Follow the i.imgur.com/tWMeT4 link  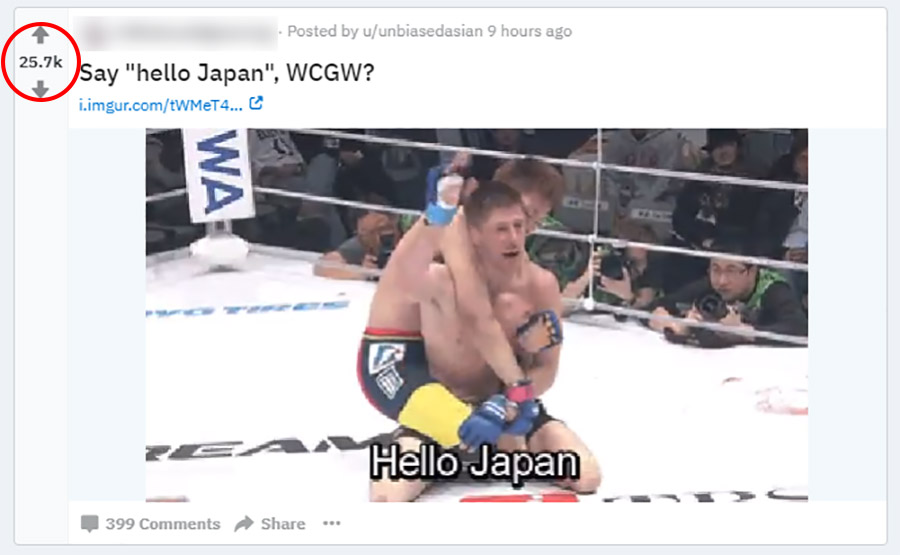(x=161, y=105)
